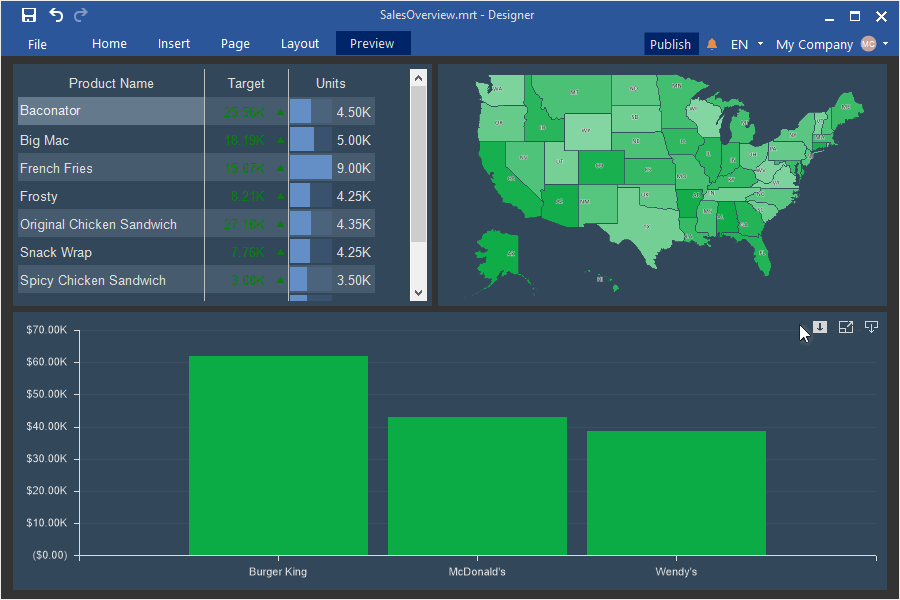The height and width of the screenshot is (600, 900).
Task: Switch to the Insert tab
Action: click(174, 44)
